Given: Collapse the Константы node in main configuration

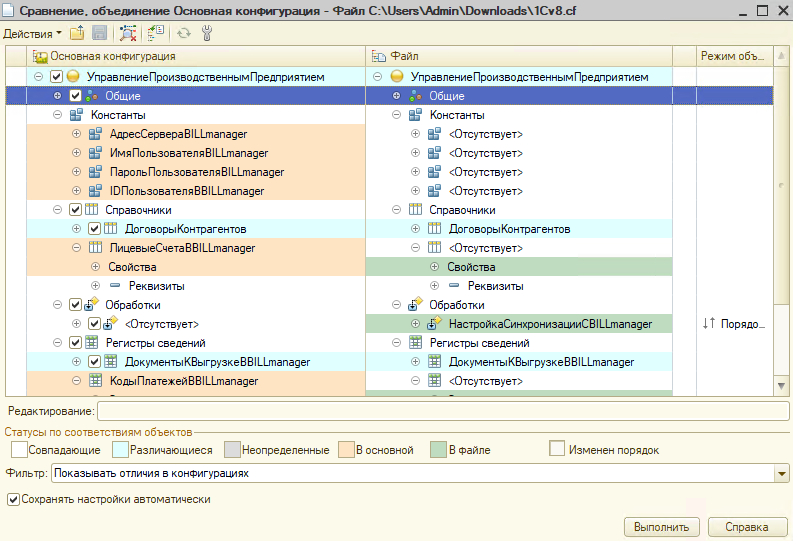Looking at the screenshot, I should (x=58, y=115).
